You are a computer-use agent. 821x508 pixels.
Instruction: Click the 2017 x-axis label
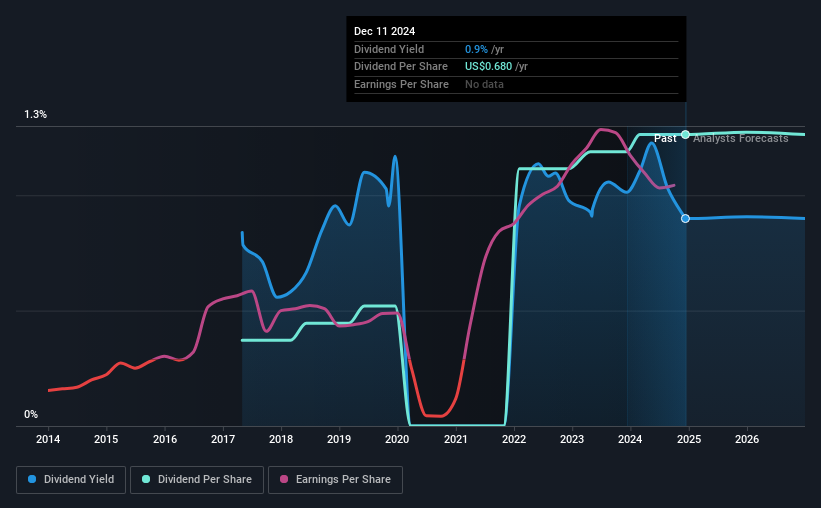[x=223, y=439]
